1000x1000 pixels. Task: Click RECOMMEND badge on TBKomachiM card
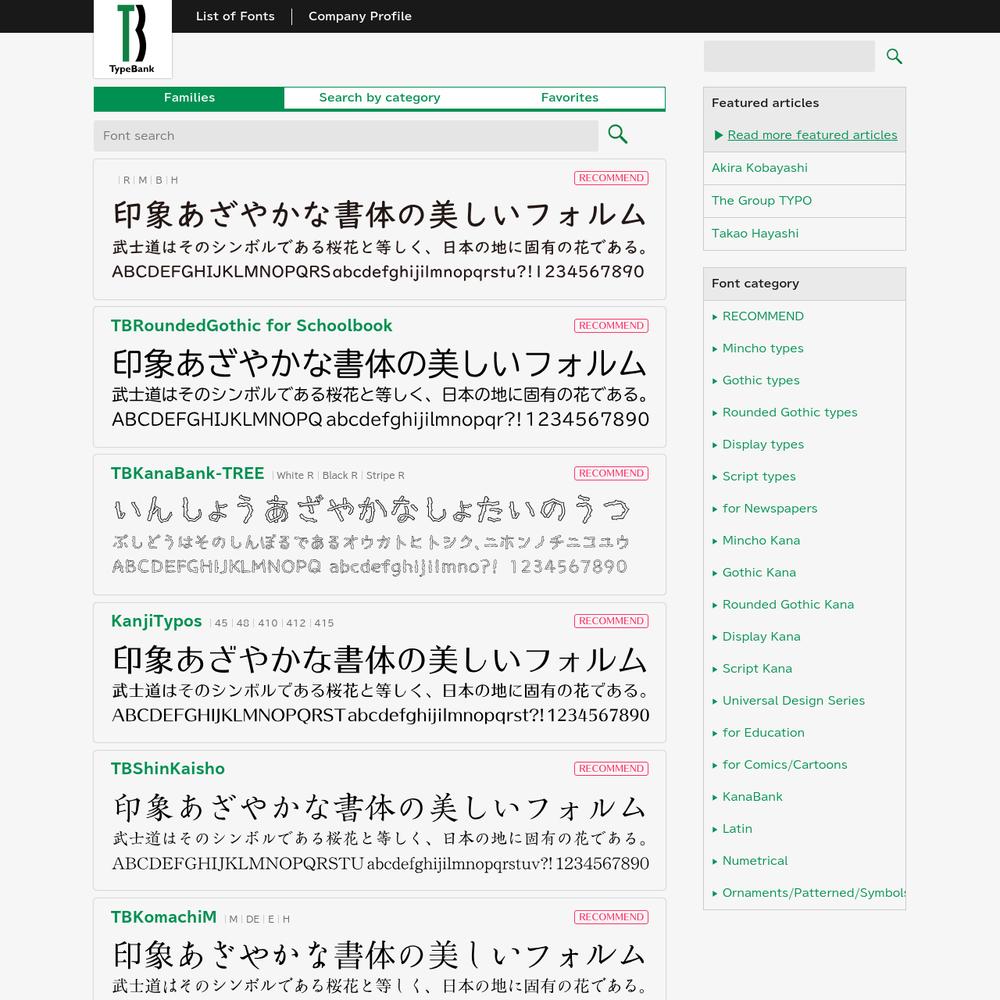[x=611, y=916]
